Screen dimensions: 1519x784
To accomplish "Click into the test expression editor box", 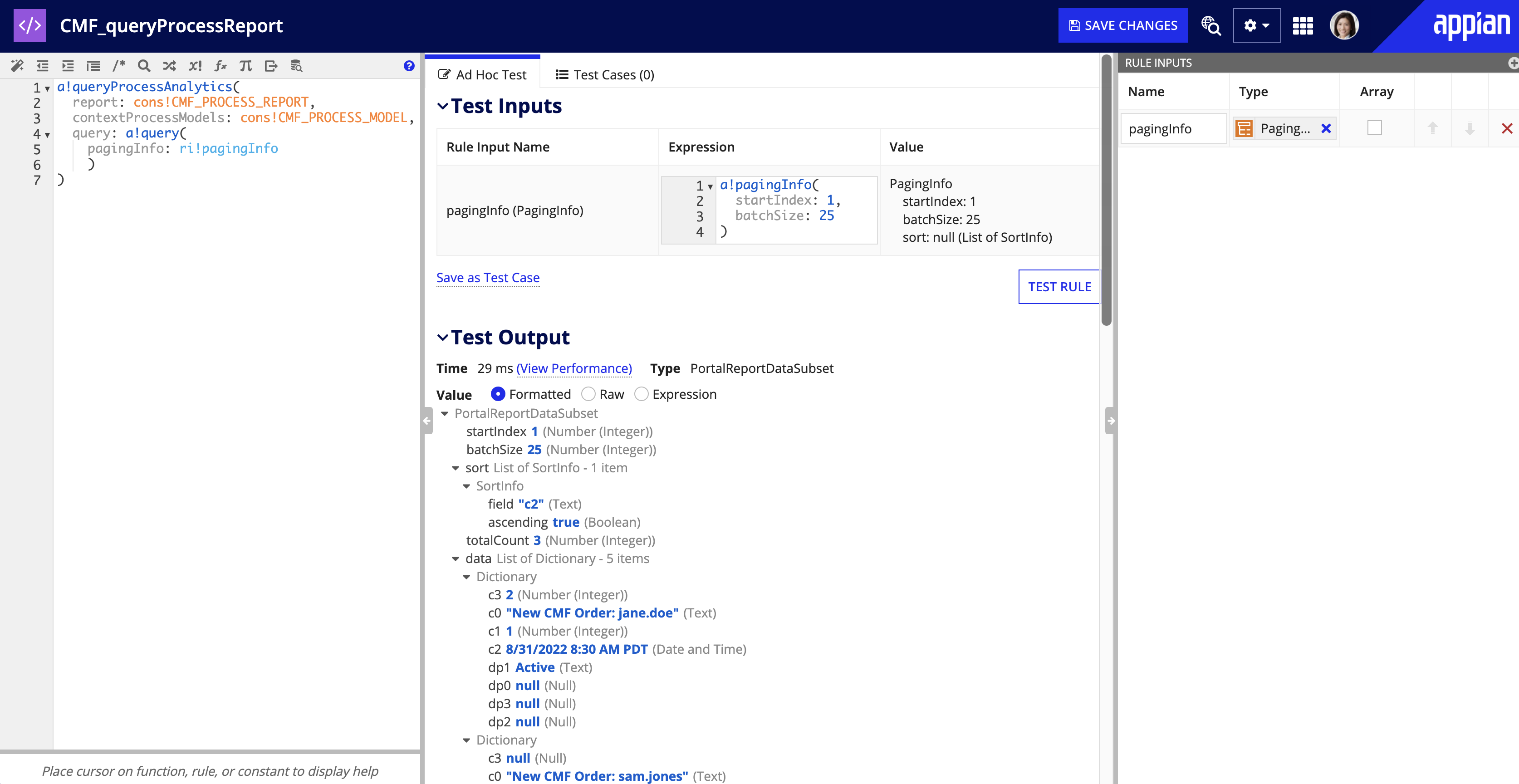I will pos(769,210).
